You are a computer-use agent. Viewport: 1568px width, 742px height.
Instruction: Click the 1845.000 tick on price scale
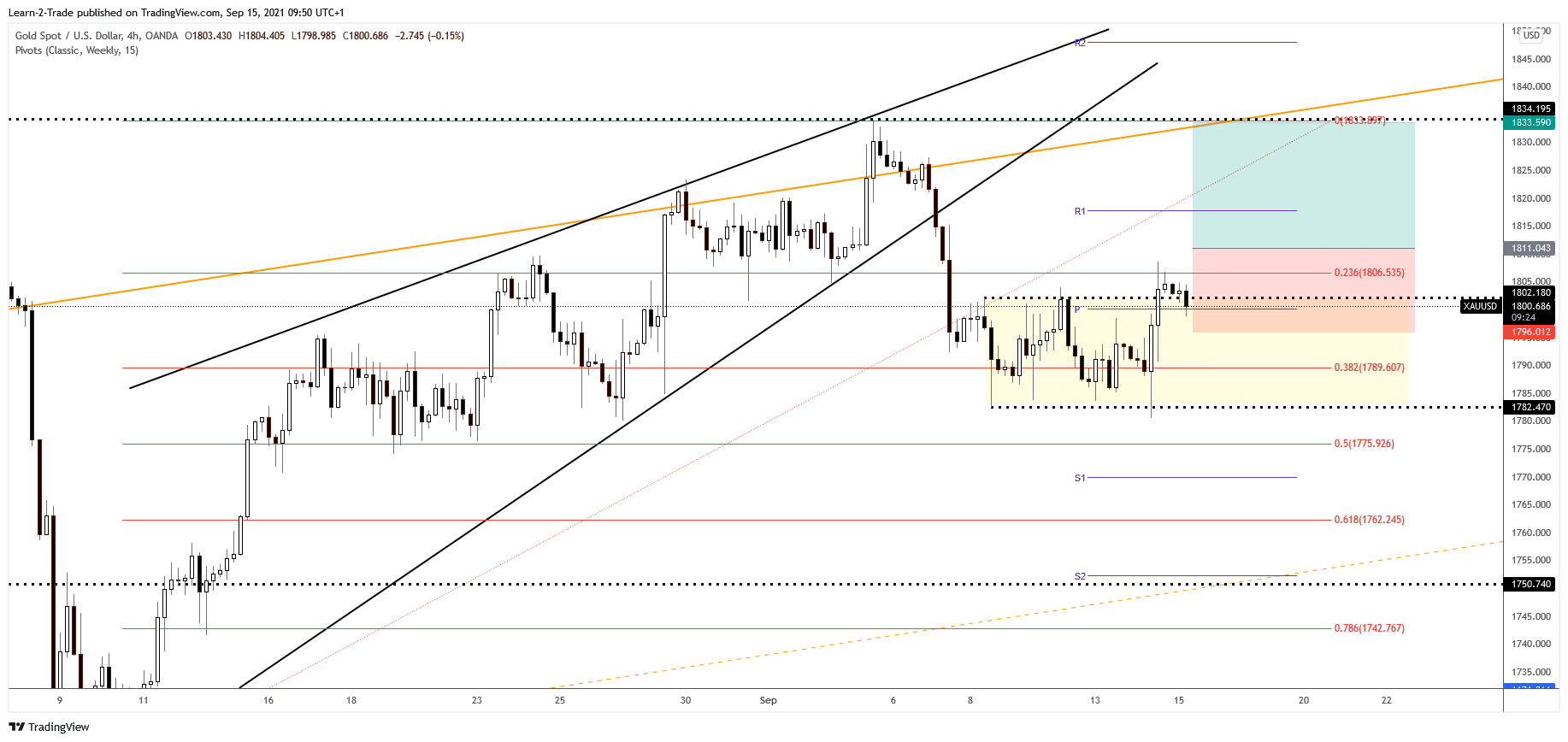(1530, 59)
